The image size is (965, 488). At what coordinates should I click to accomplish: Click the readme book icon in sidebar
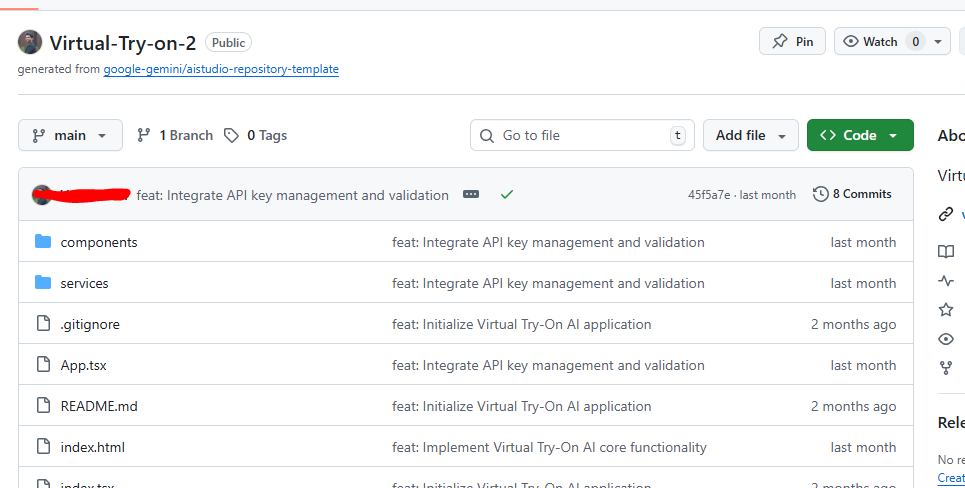945,251
